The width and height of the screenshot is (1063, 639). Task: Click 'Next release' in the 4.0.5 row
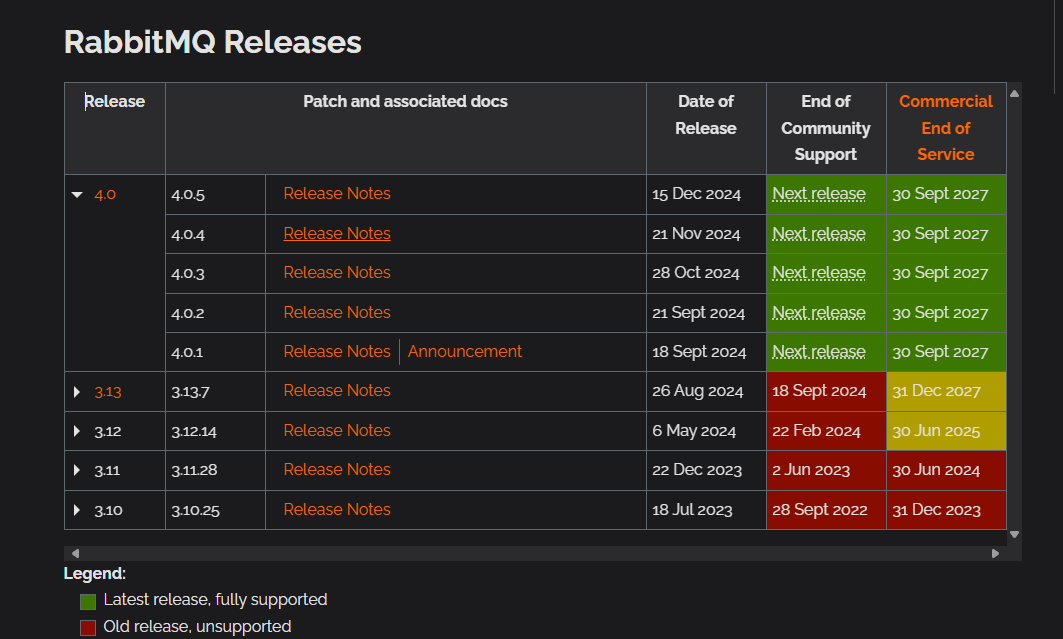[819, 194]
